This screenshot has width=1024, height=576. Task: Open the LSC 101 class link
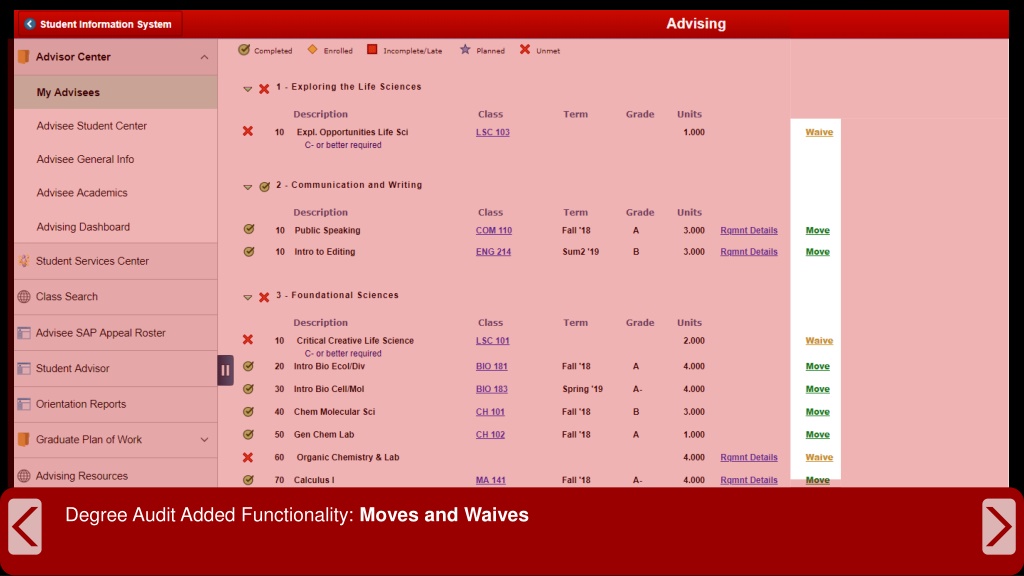tap(492, 340)
